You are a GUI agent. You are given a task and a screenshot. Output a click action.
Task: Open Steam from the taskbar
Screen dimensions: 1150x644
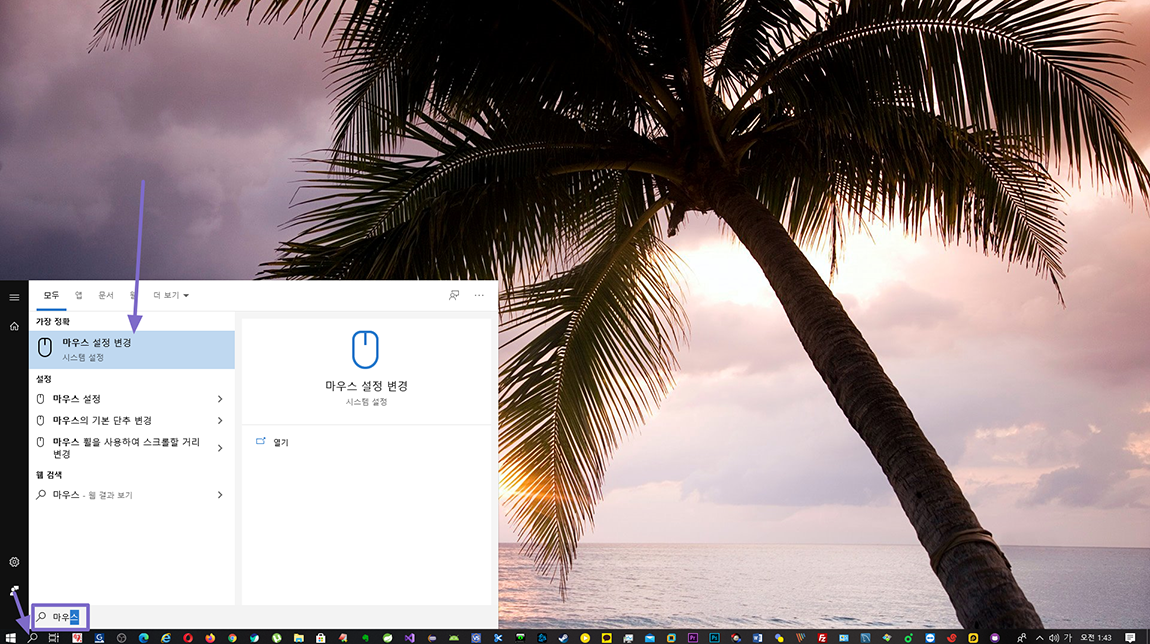(563, 637)
